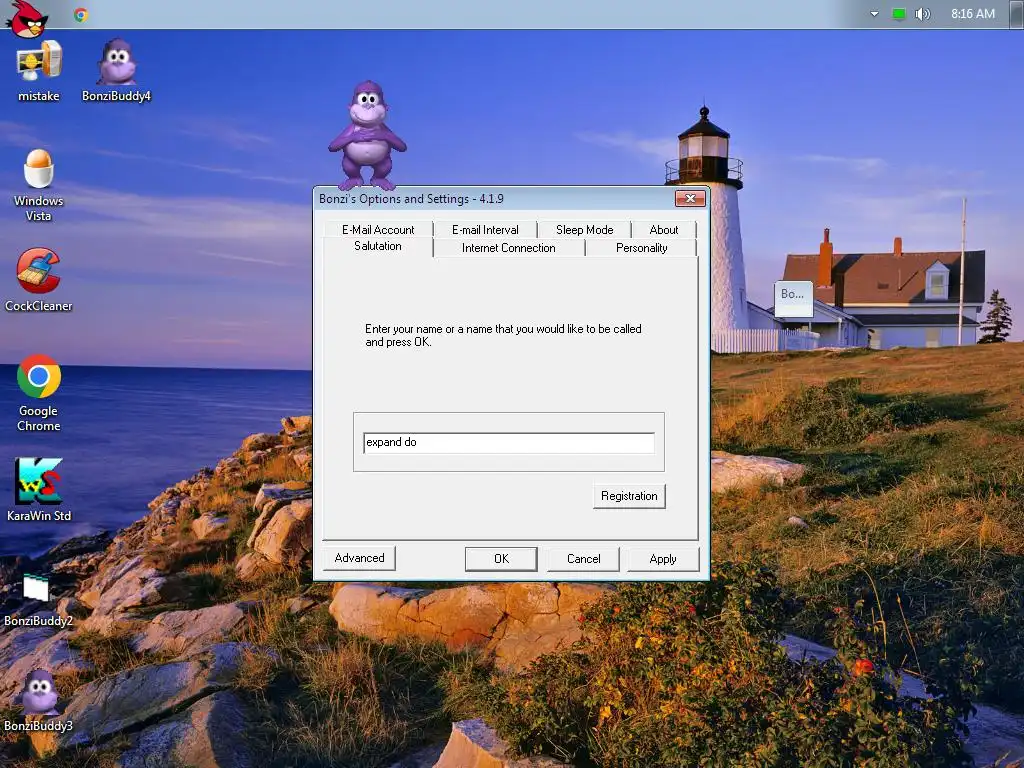The height and width of the screenshot is (768, 1024).
Task: Open the BonziBuddy2 desktop icon
Action: (38, 601)
